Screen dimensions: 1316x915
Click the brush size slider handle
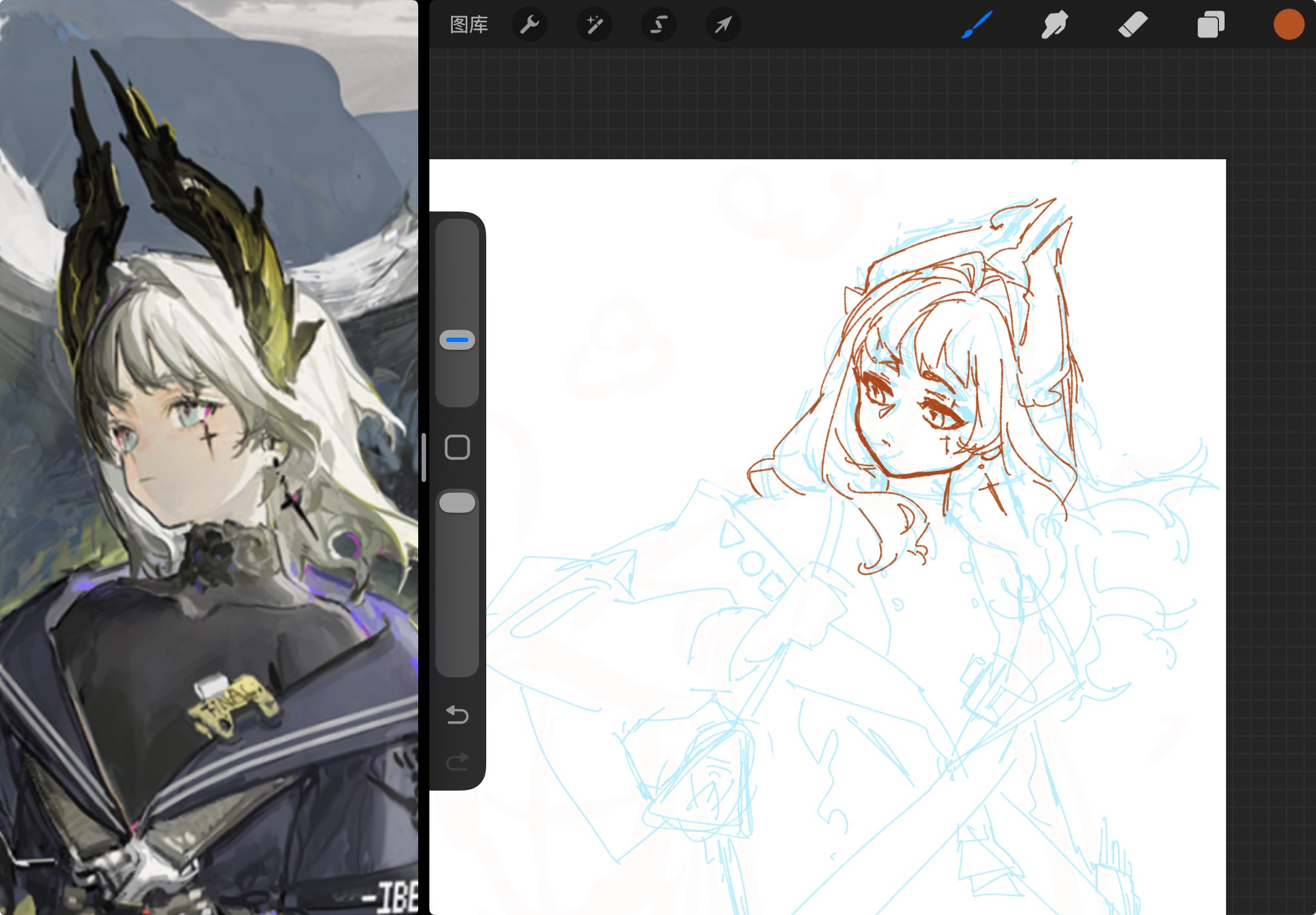click(457, 340)
